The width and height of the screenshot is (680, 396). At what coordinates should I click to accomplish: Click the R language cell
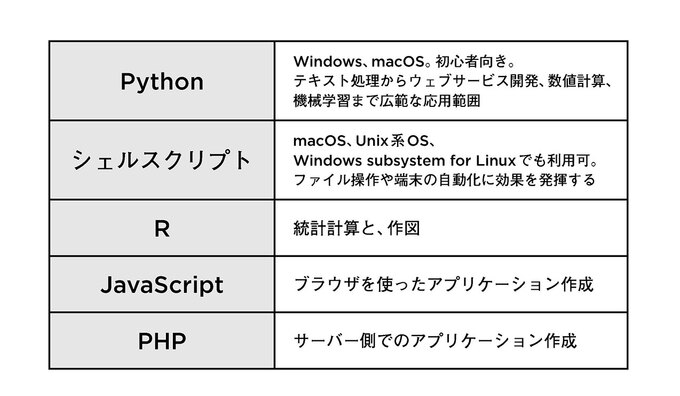(162, 228)
